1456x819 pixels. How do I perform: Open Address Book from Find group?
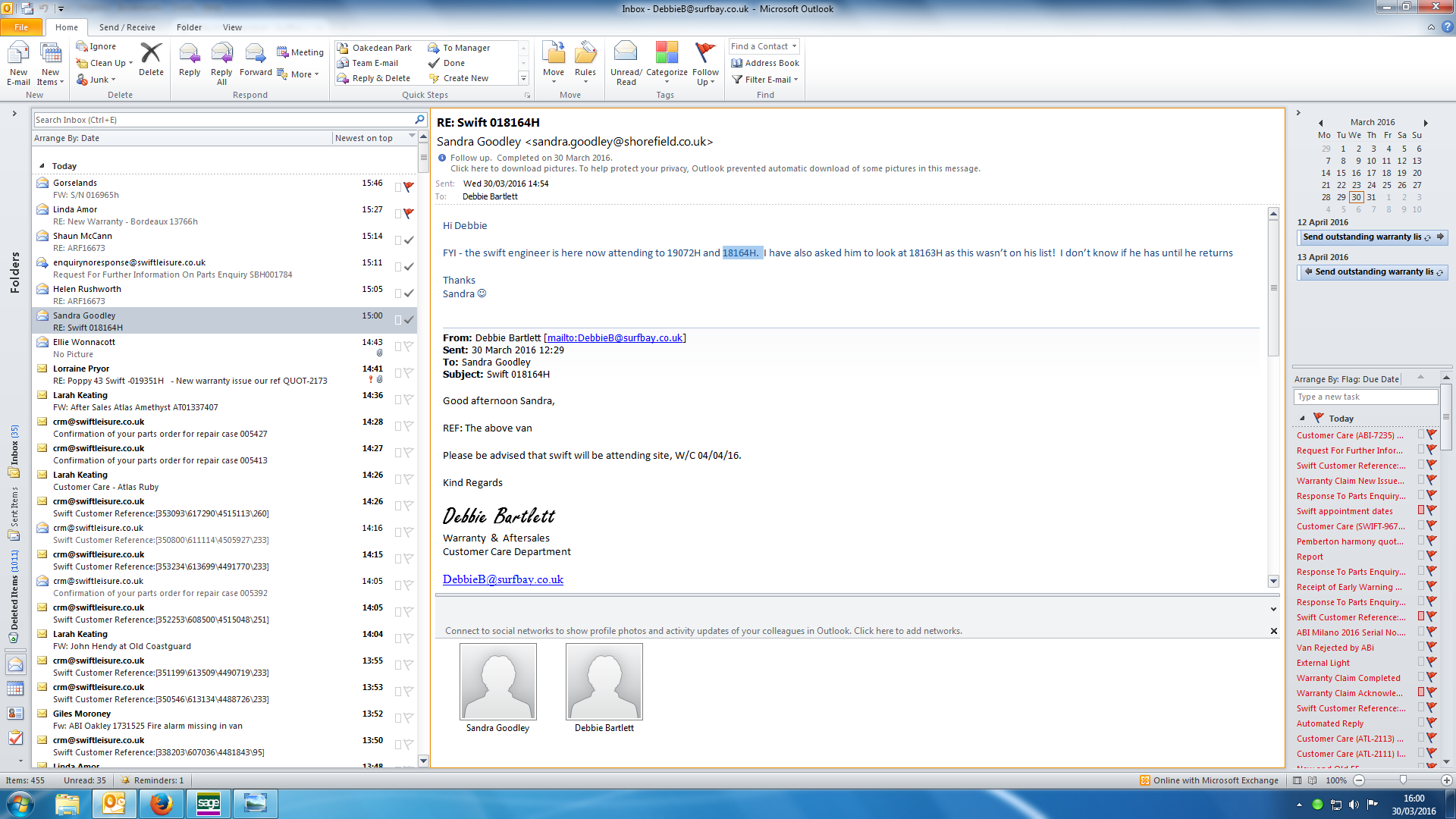click(765, 63)
